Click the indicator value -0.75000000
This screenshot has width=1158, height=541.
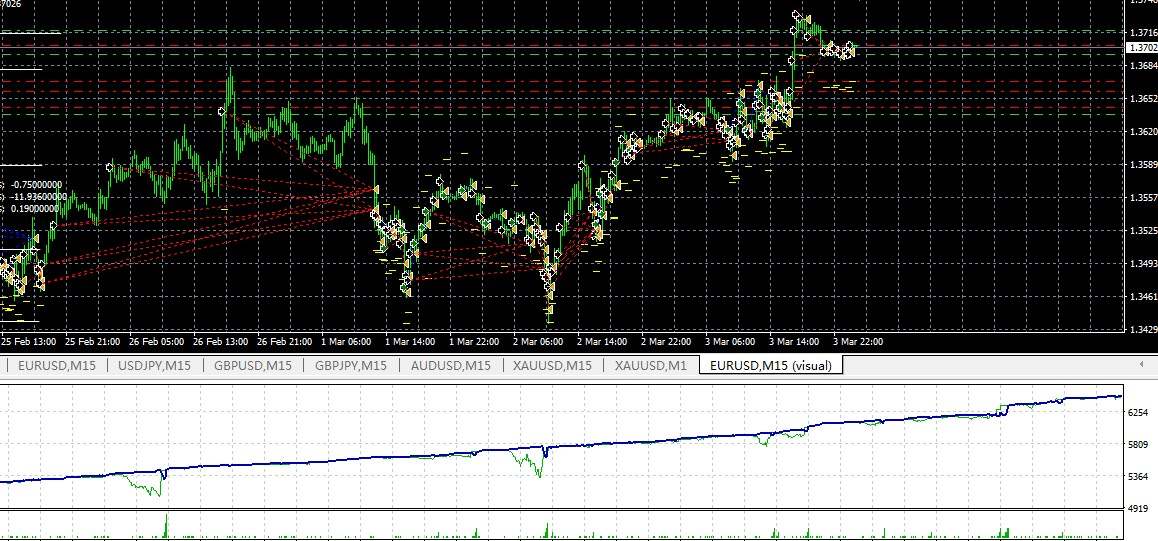[x=36, y=185]
